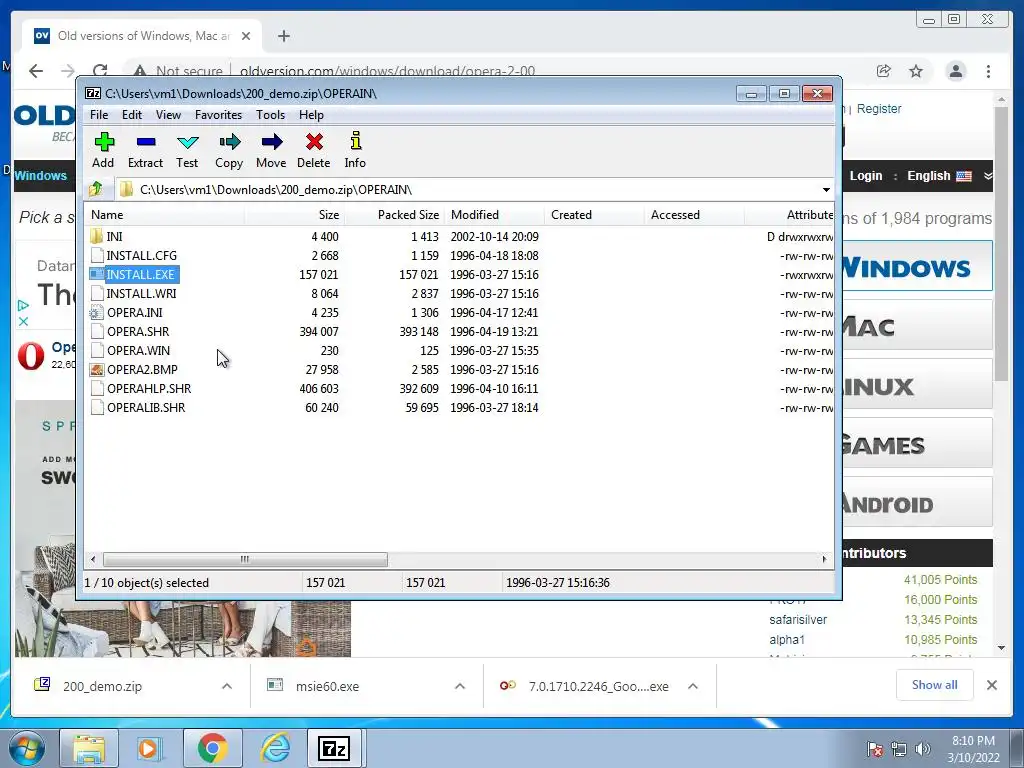The image size is (1024, 768).
Task: Click the Register link on website
Action: pyautogui.click(x=879, y=108)
